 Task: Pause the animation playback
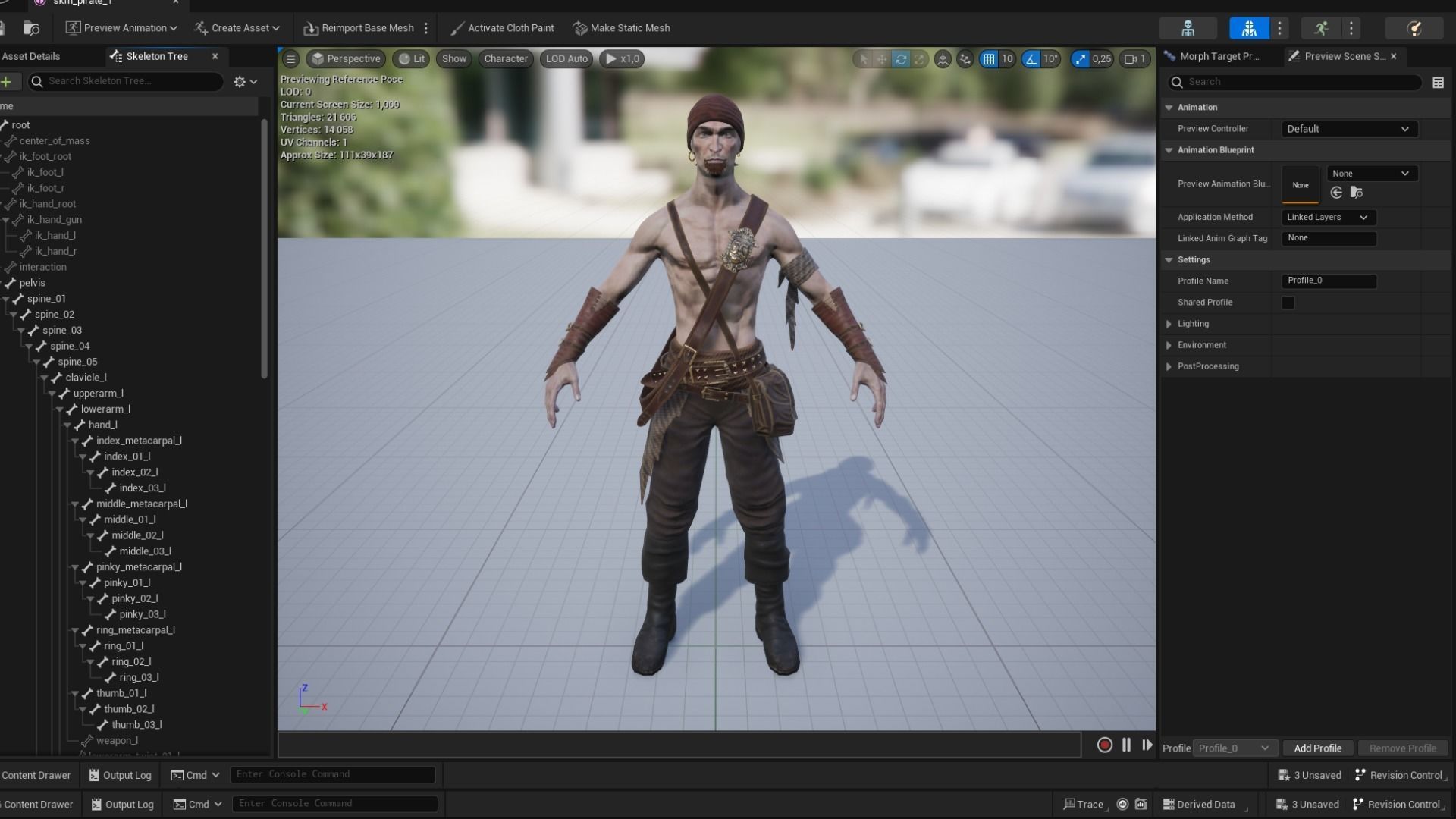coord(1126,745)
